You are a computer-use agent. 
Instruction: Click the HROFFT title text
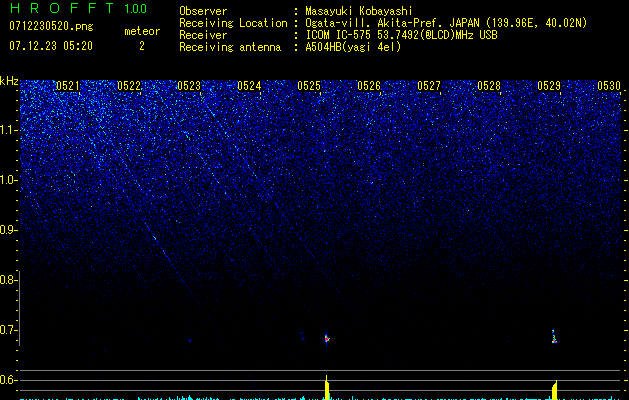pyautogui.click(x=62, y=8)
